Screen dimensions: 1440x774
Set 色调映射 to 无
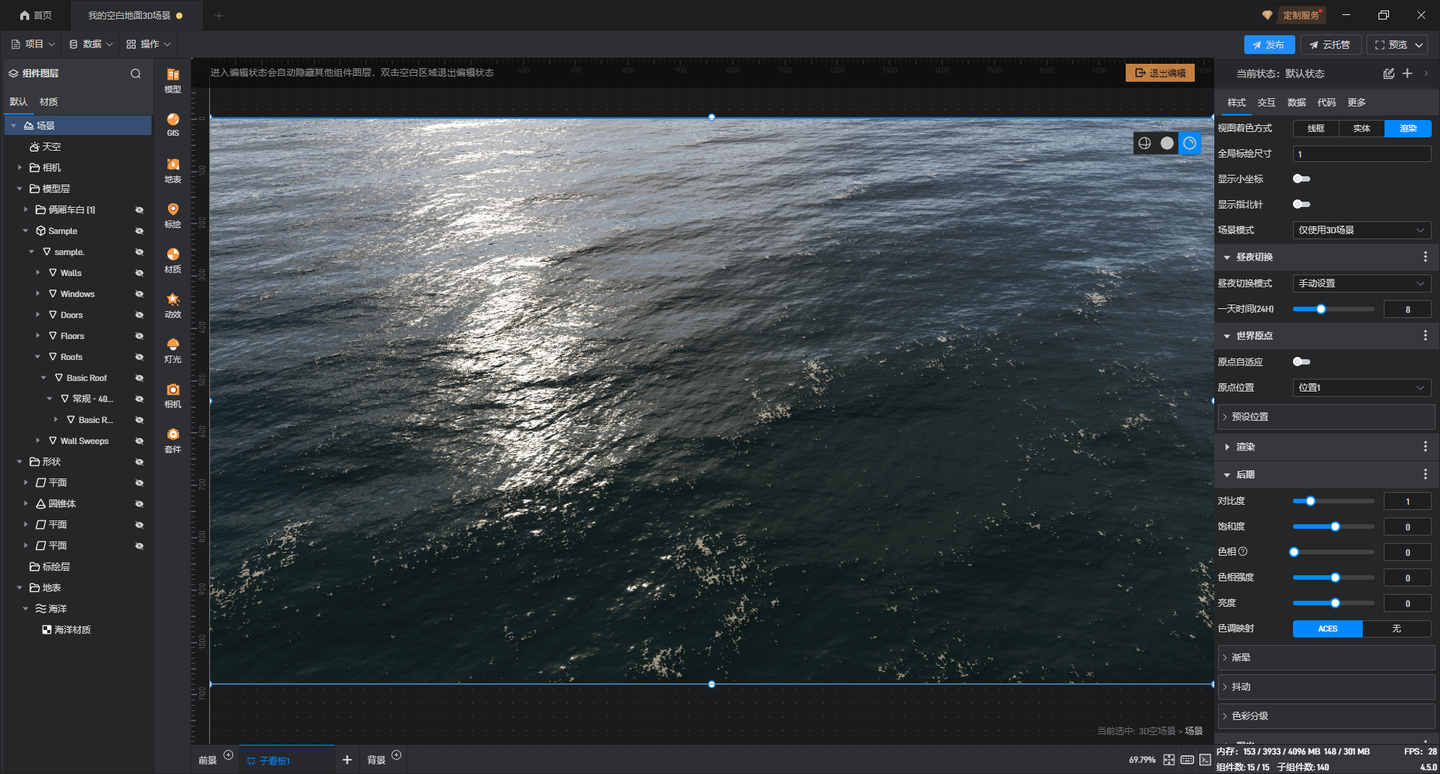coord(1397,628)
